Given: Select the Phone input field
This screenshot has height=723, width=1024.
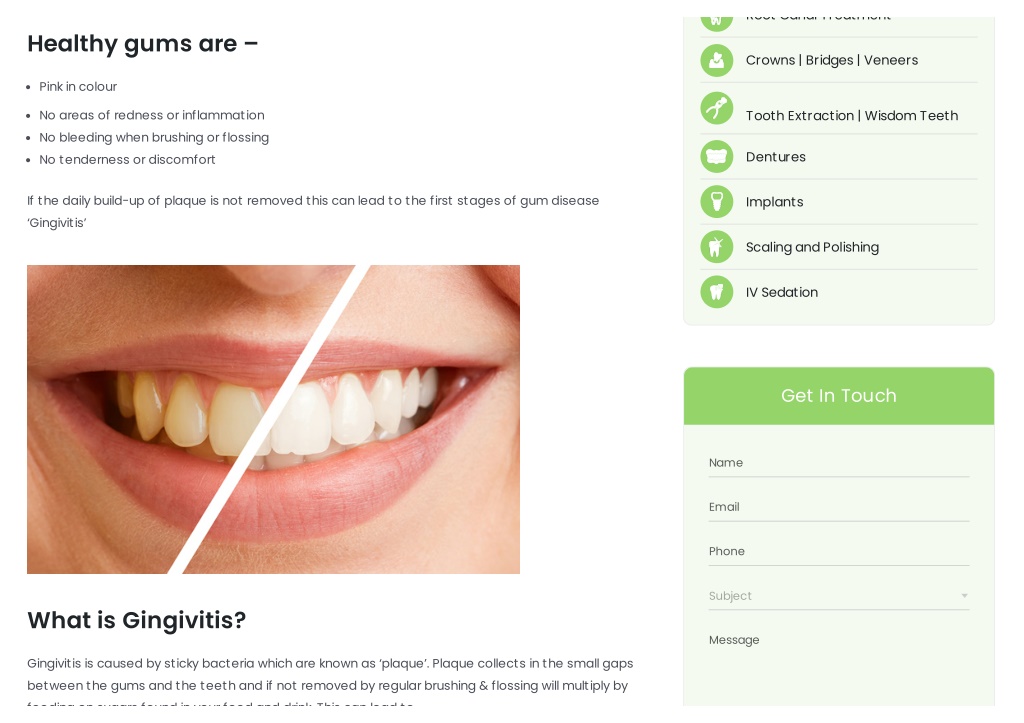Looking at the screenshot, I should (839, 552).
